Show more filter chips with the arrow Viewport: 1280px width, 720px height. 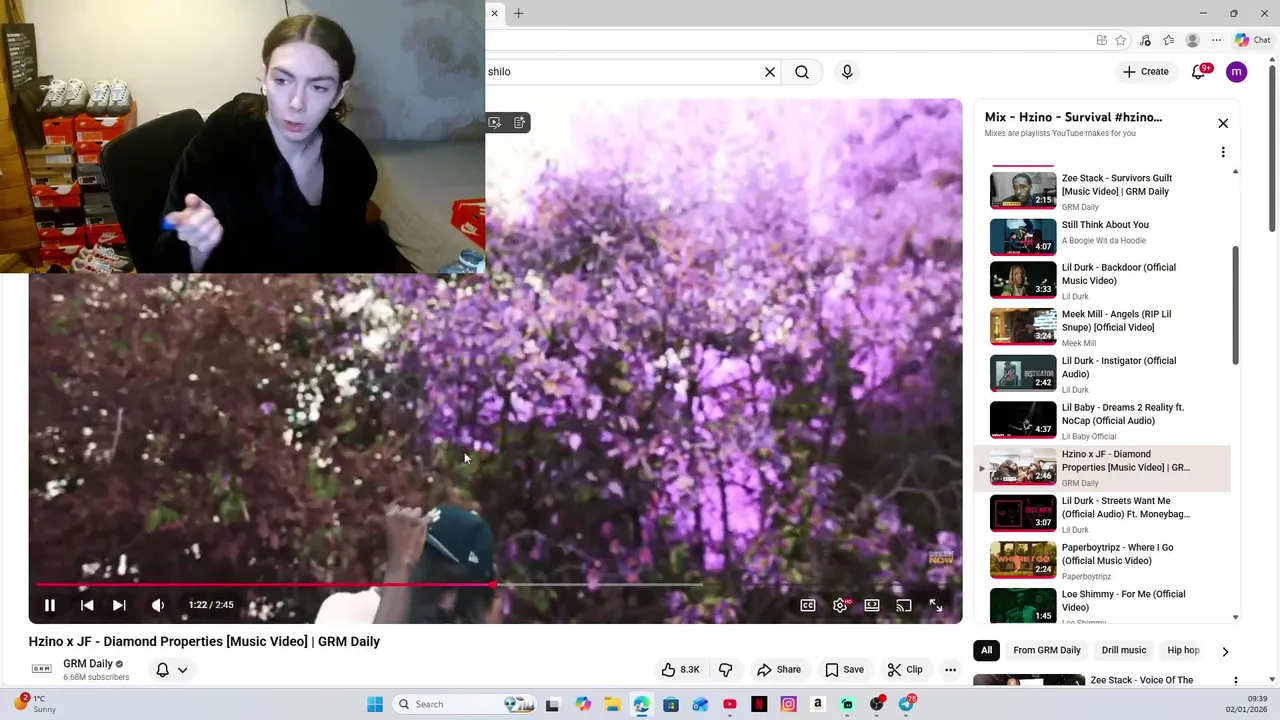pyautogui.click(x=1225, y=651)
